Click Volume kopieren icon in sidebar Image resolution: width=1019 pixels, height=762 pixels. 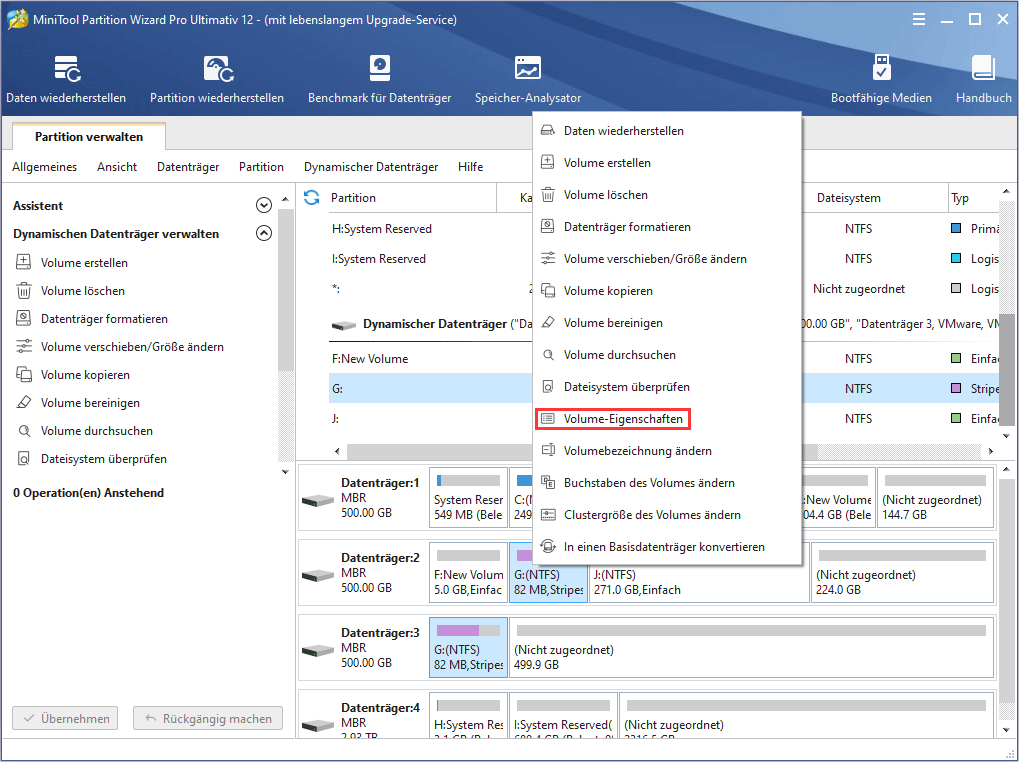pyautogui.click(x=23, y=374)
